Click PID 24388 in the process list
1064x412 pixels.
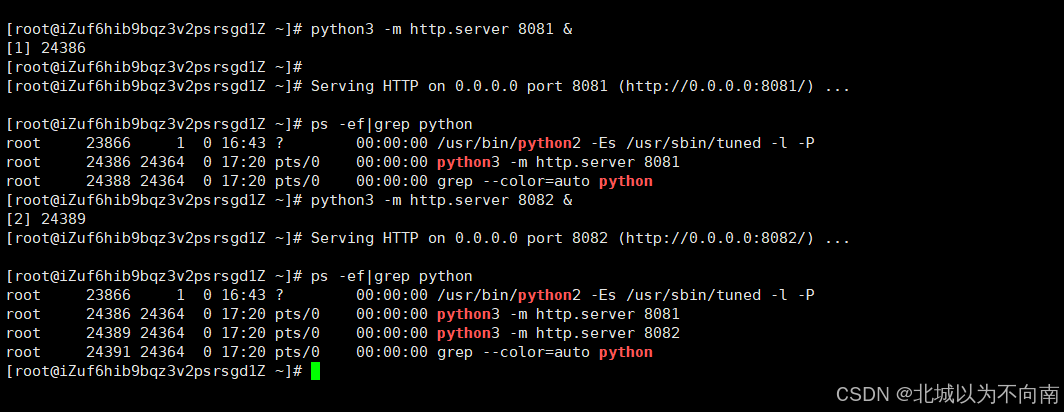(x=107, y=181)
